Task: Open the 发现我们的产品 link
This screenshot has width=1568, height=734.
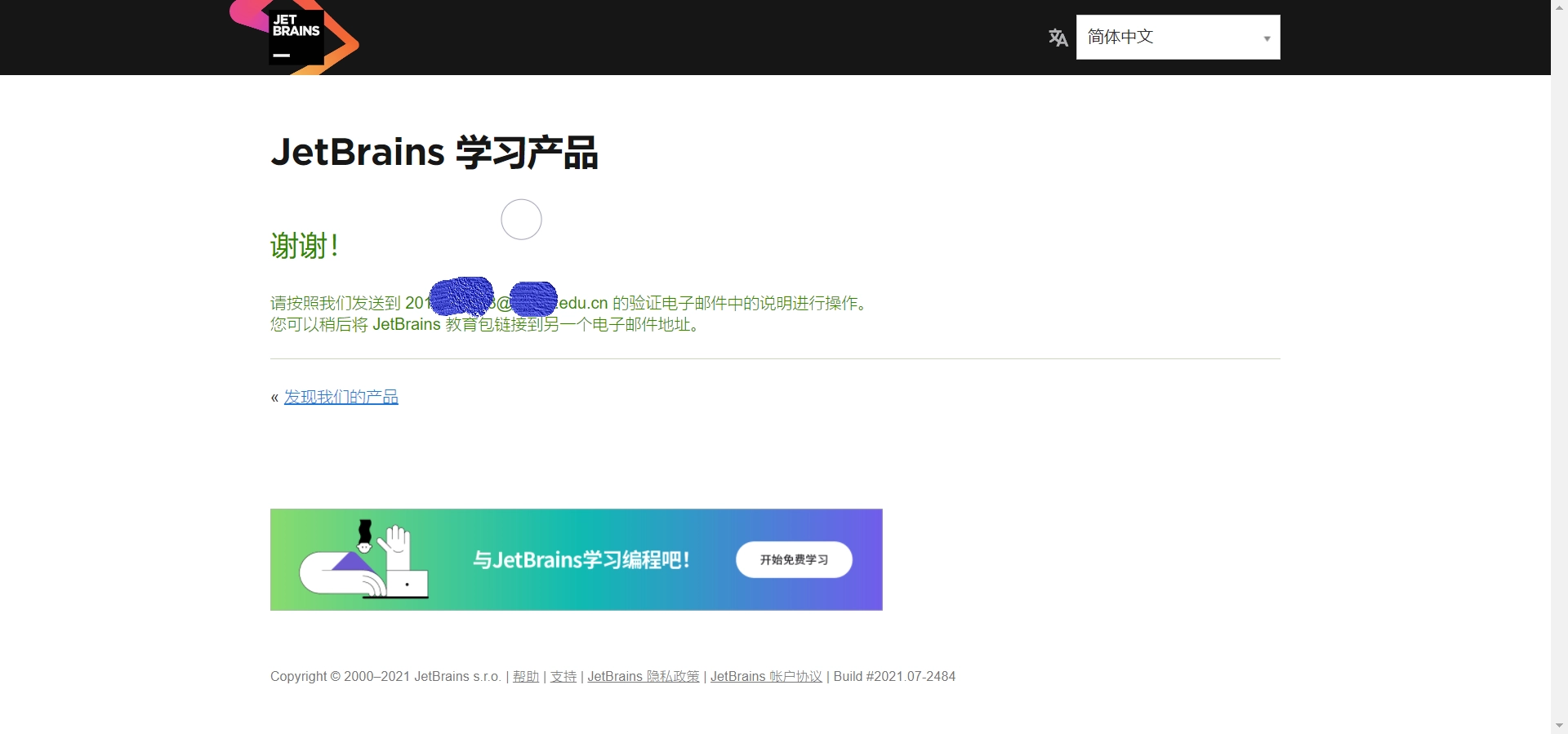Action: pos(341,397)
